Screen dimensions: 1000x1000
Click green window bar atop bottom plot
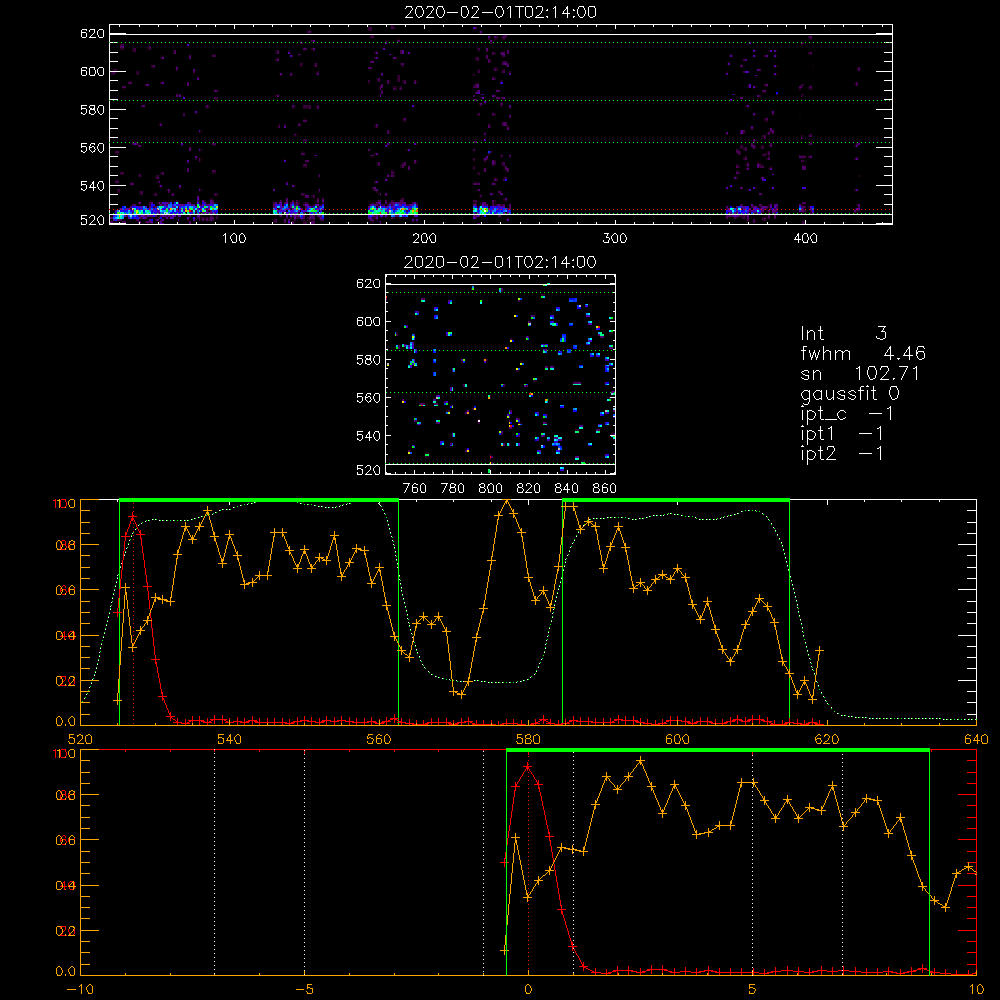click(718, 750)
